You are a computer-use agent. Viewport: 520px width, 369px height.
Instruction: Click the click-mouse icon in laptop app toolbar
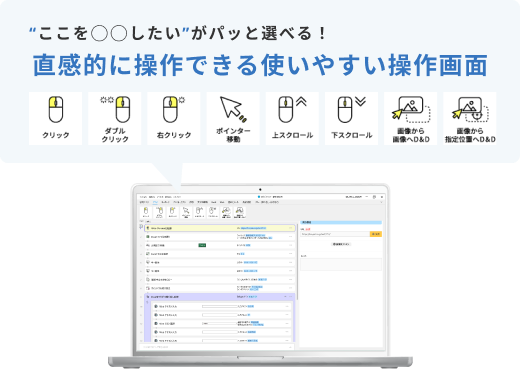coord(146,212)
